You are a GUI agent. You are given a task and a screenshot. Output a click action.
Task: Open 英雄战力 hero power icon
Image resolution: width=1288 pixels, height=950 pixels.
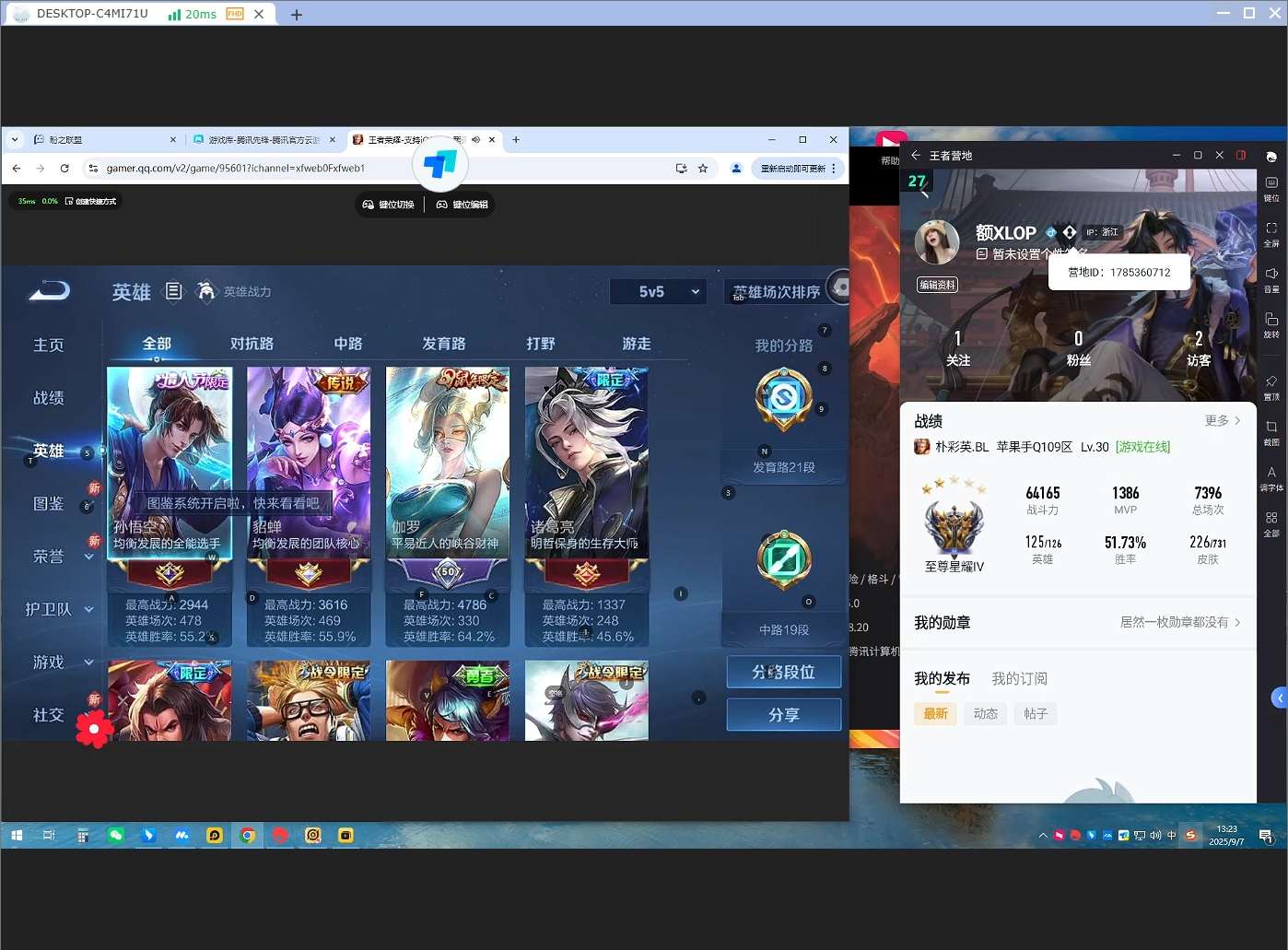pos(206,291)
